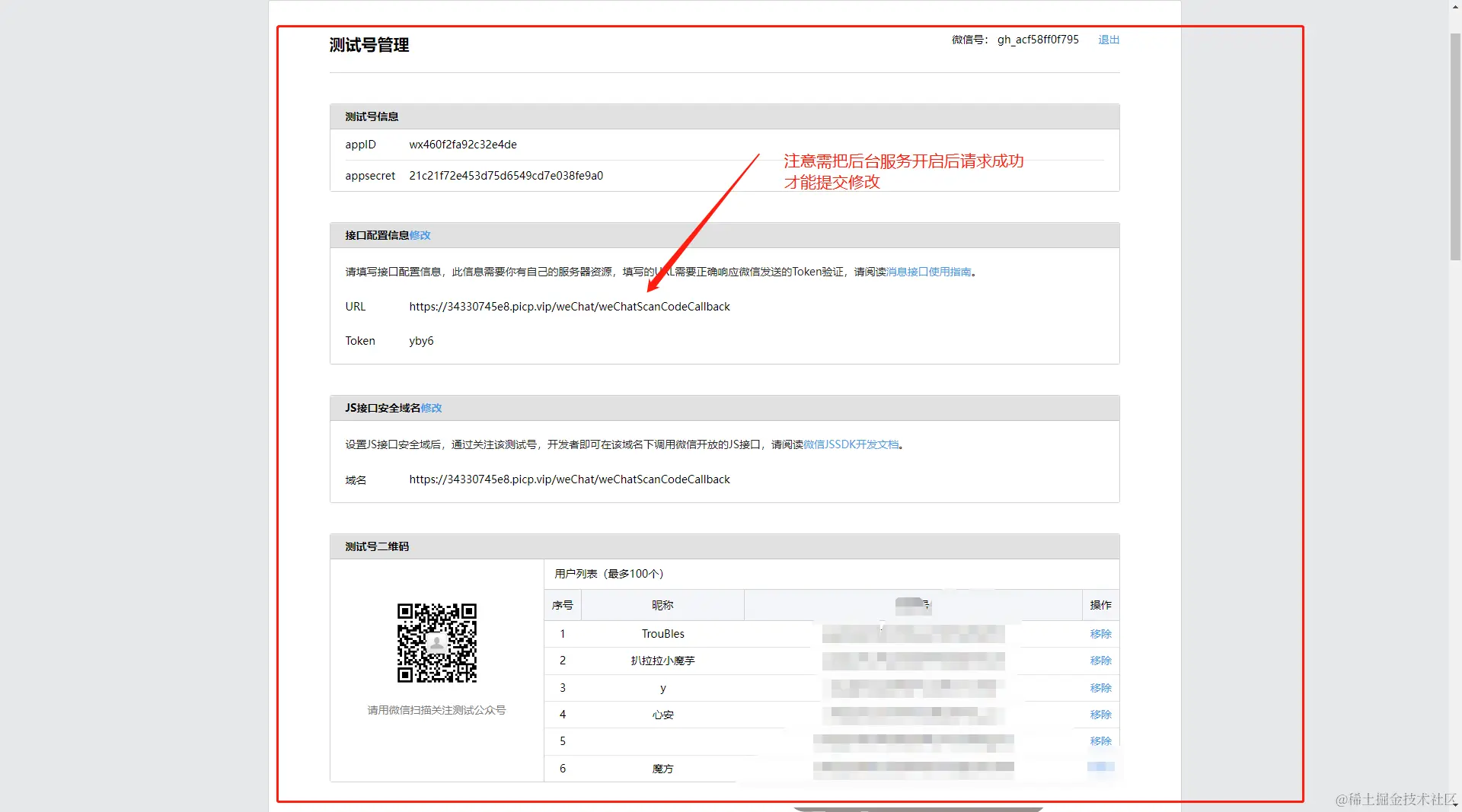Click the URL value under 接口配置信息

[570, 307]
